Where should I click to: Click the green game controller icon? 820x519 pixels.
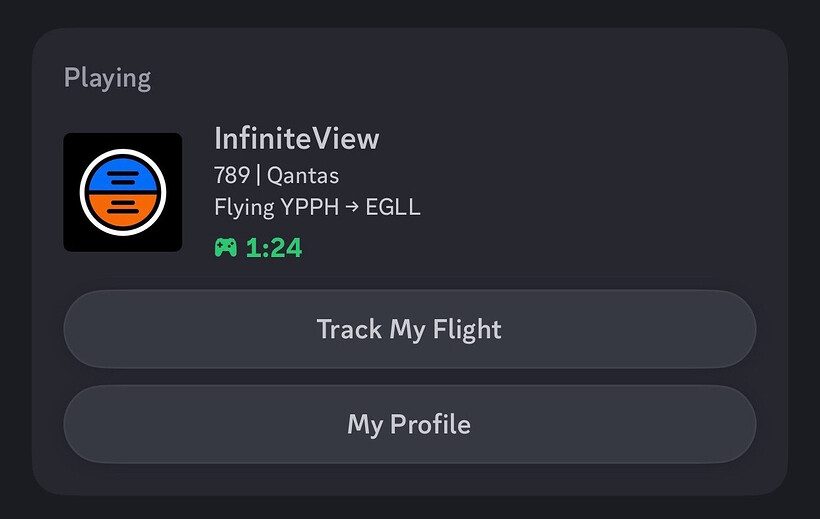pyautogui.click(x=226, y=247)
